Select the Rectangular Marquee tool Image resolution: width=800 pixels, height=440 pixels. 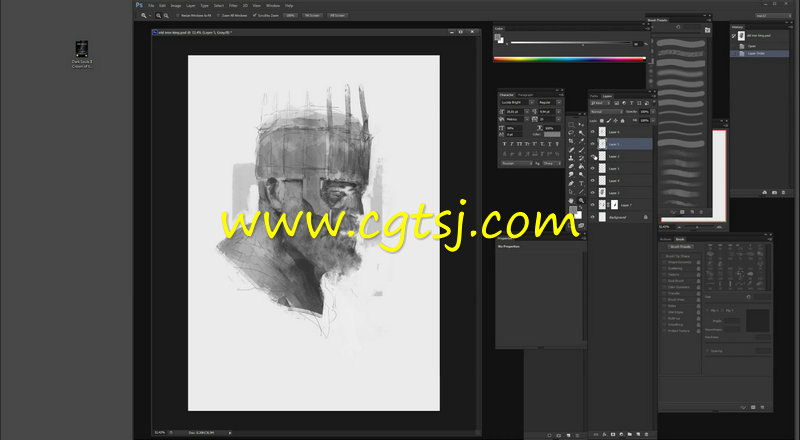click(571, 125)
